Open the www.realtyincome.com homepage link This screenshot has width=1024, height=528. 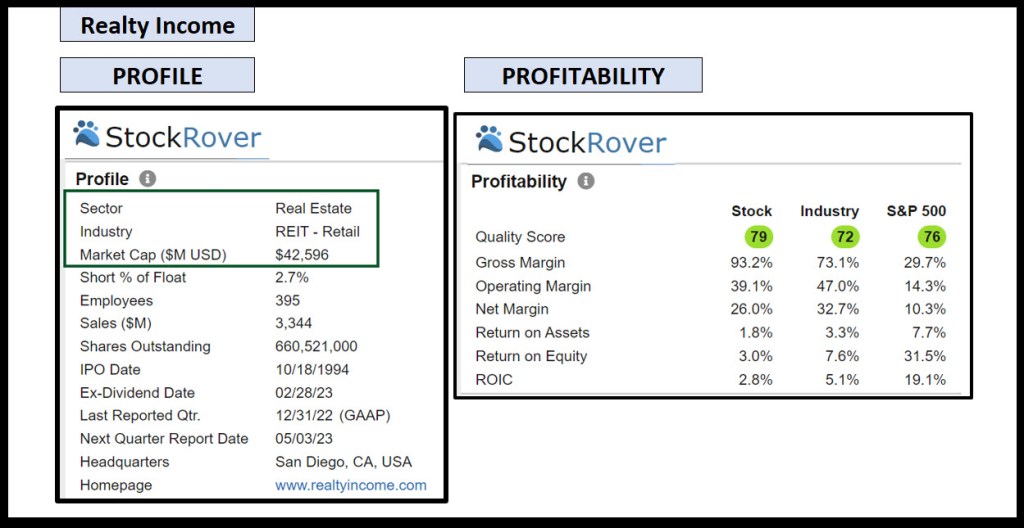(350, 485)
